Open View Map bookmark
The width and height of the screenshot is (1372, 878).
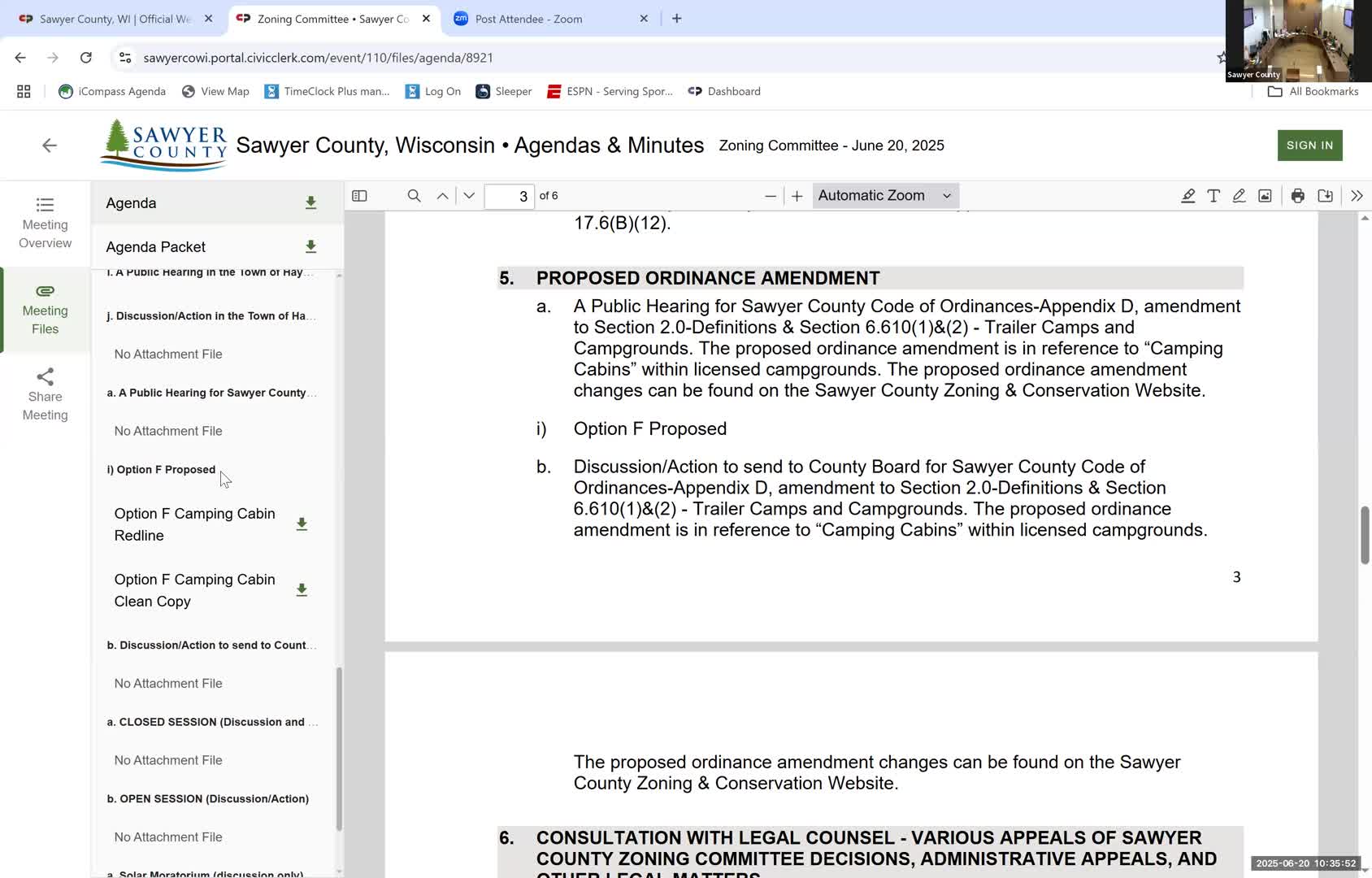tap(215, 92)
